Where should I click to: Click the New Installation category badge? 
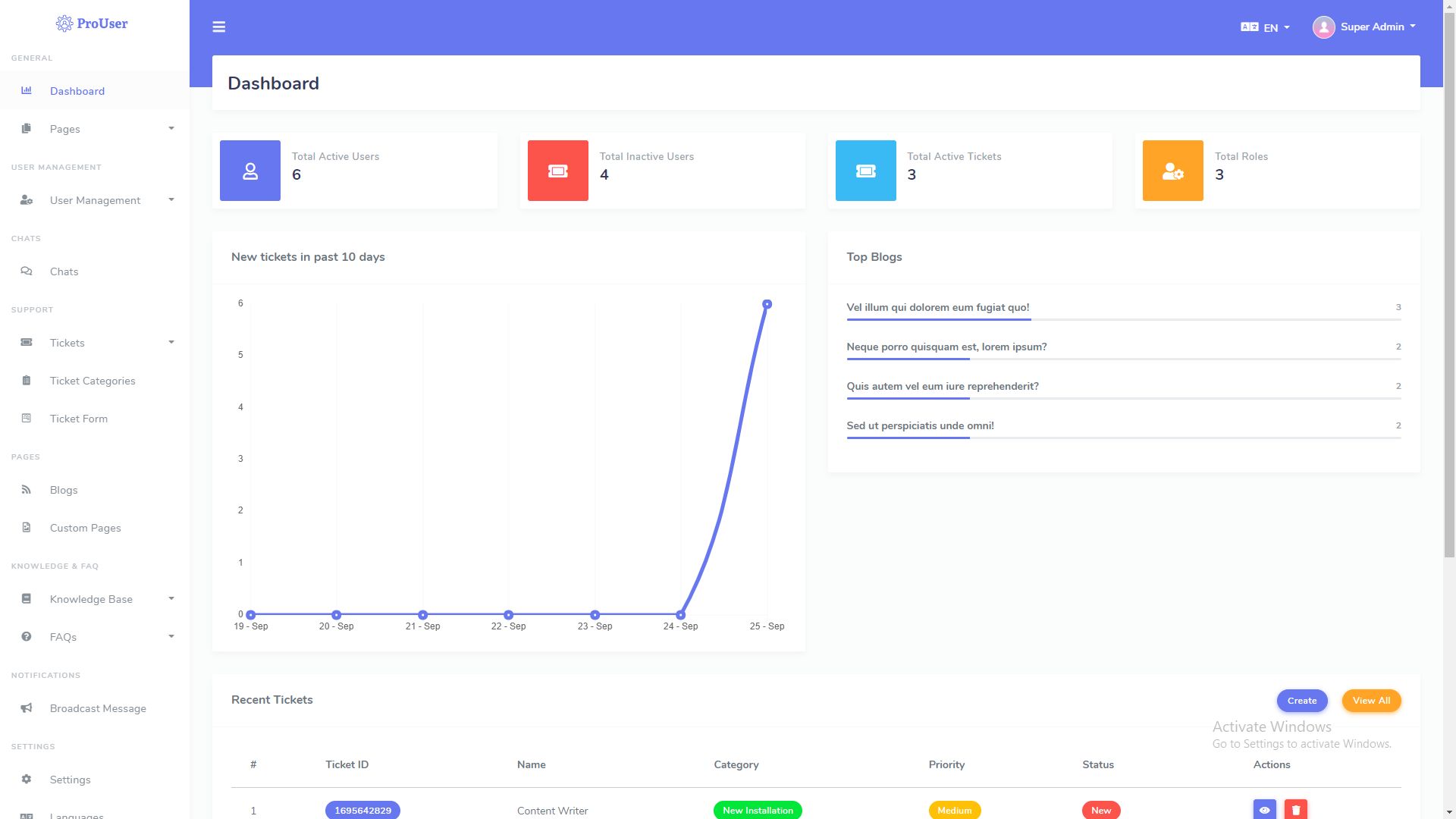[758, 810]
